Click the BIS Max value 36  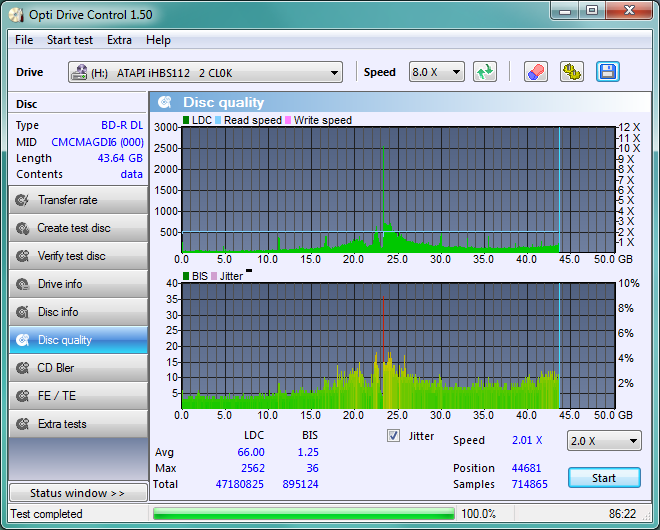tap(312, 468)
